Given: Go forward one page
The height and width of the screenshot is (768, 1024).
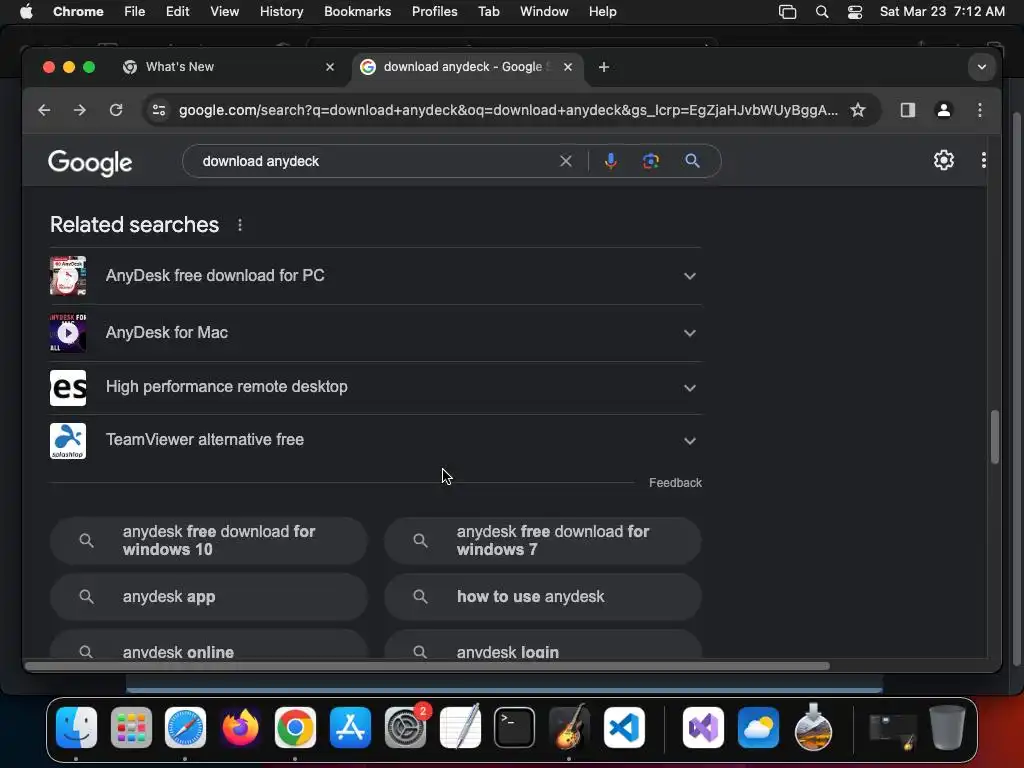Looking at the screenshot, I should click(x=80, y=110).
